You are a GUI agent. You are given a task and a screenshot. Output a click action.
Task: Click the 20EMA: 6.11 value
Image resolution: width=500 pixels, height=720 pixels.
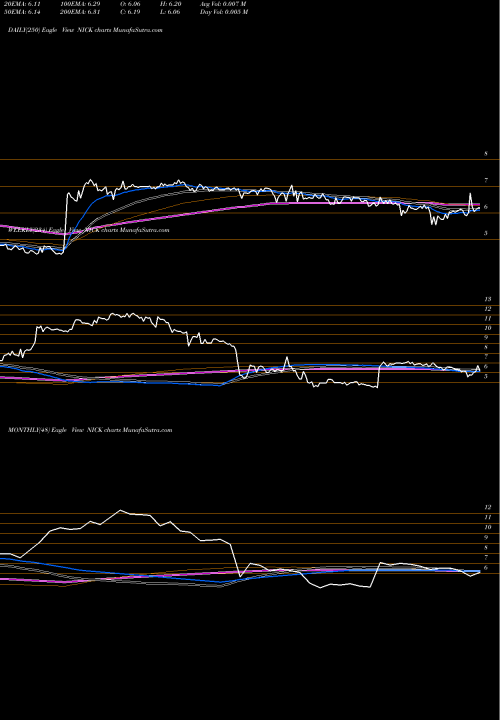click(x=22, y=4)
